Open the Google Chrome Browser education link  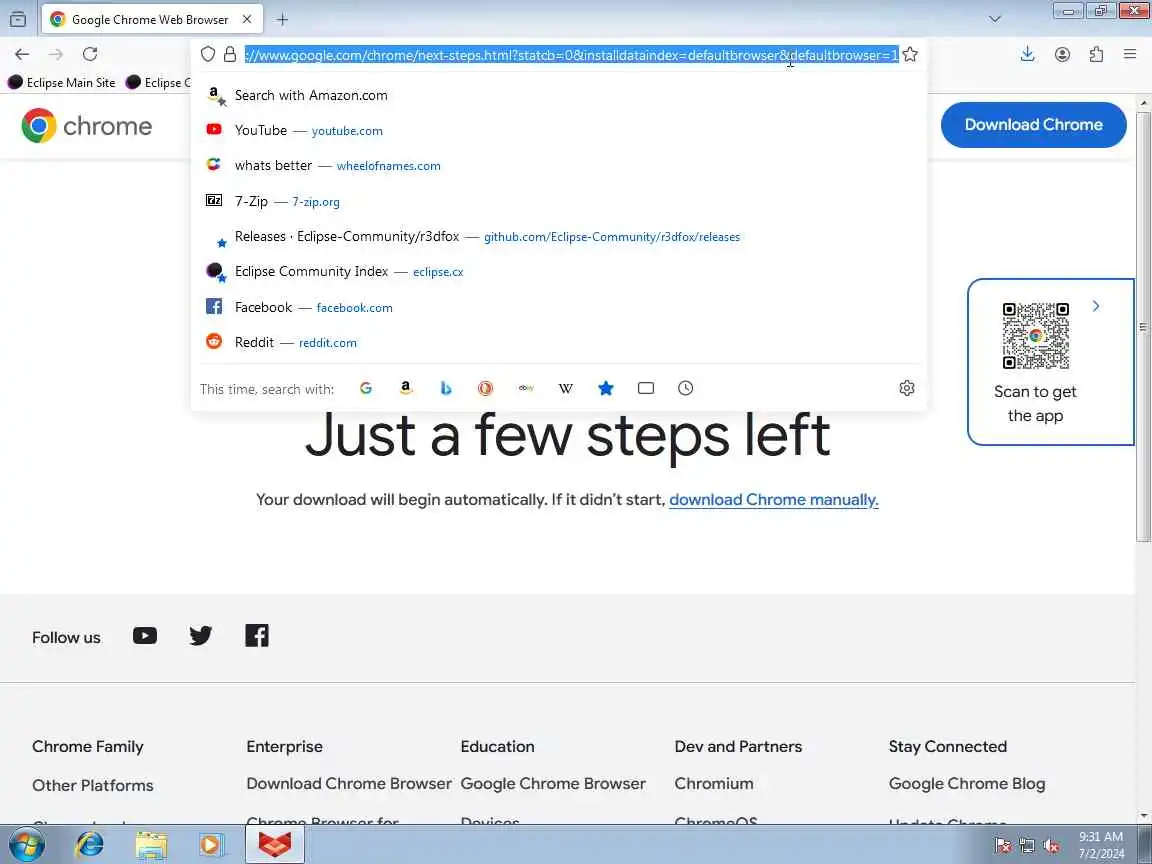[x=553, y=784]
